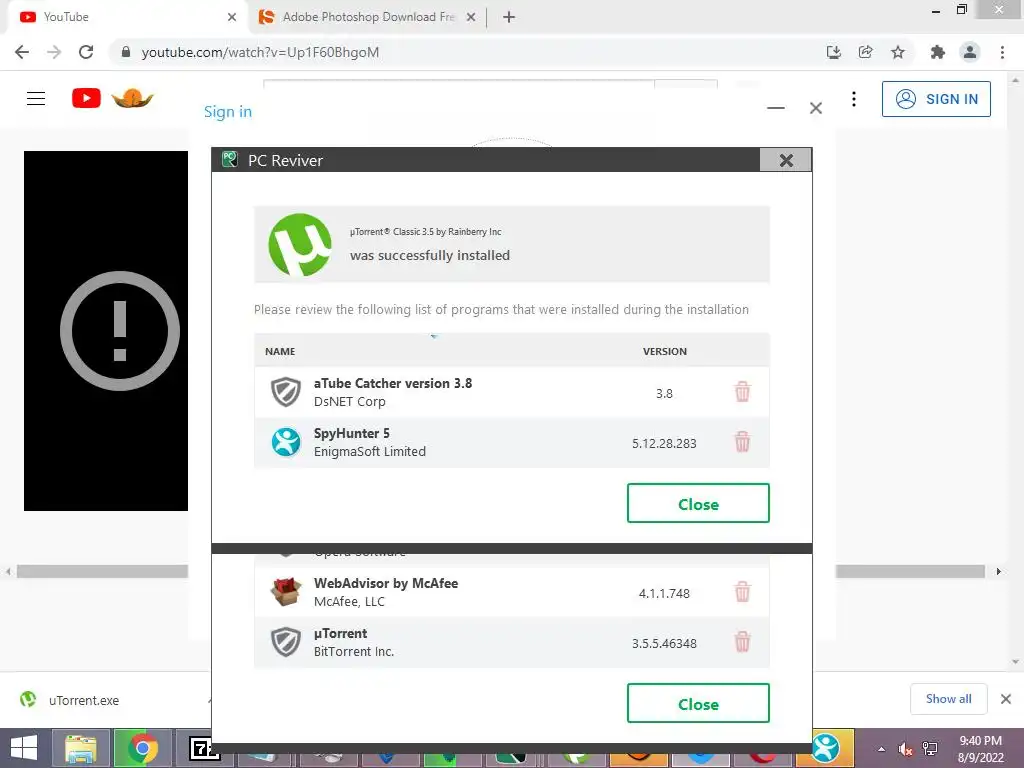The image size is (1024, 768).
Task: Remove SpyHunter 5 using its trash icon
Action: click(742, 442)
